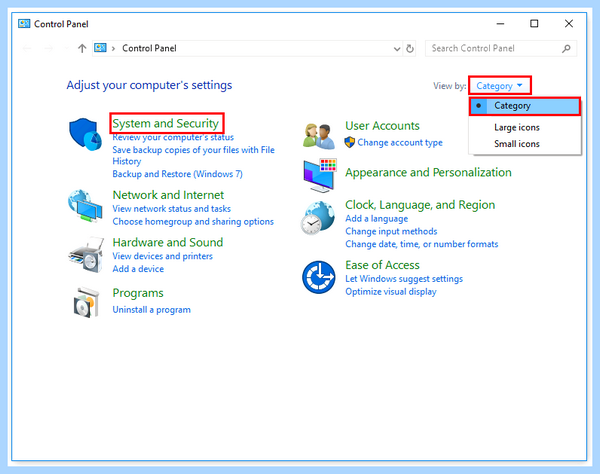Minimize the Control Panel window
The height and width of the screenshot is (474, 600).
coord(500,24)
